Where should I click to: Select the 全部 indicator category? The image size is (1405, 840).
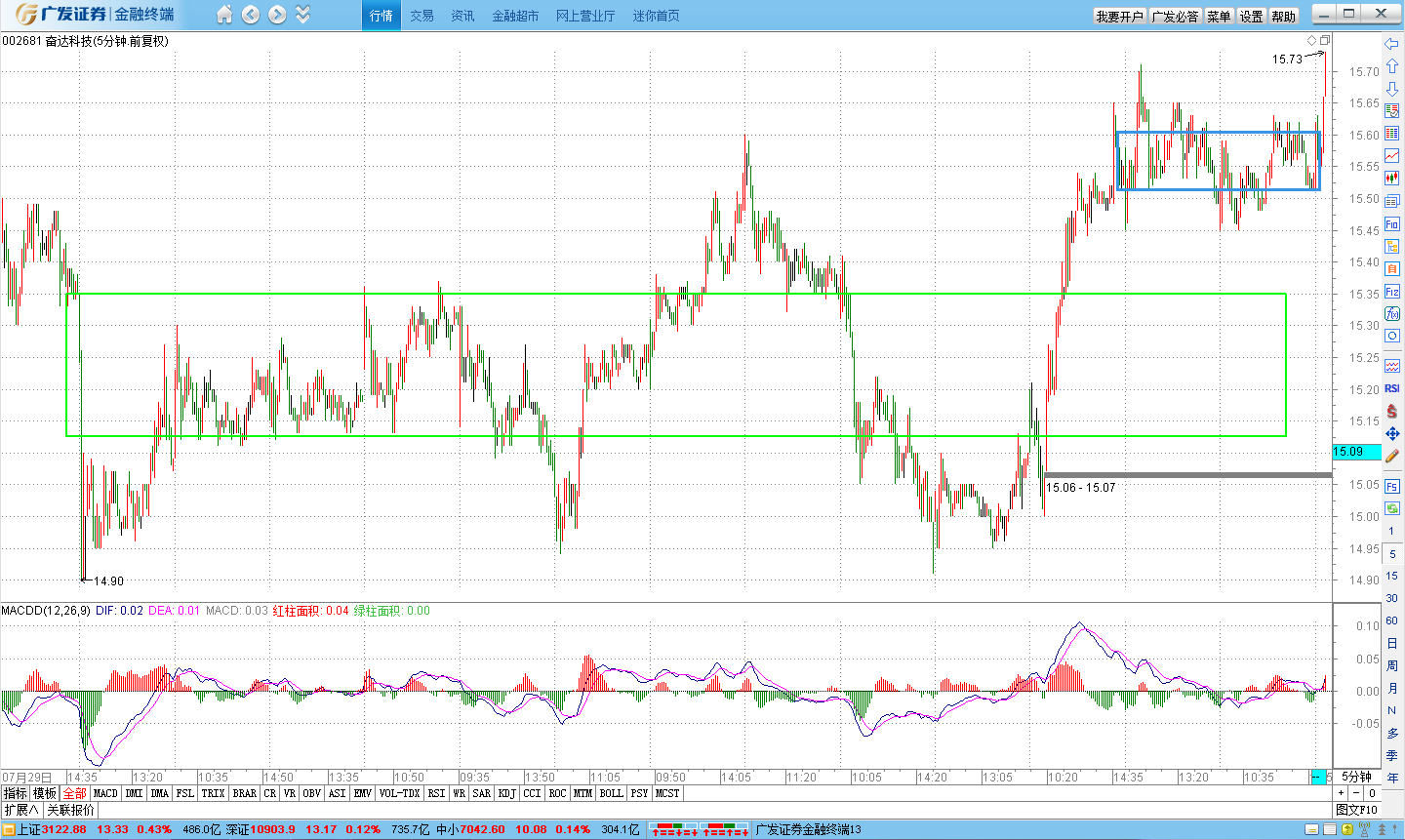(75, 793)
